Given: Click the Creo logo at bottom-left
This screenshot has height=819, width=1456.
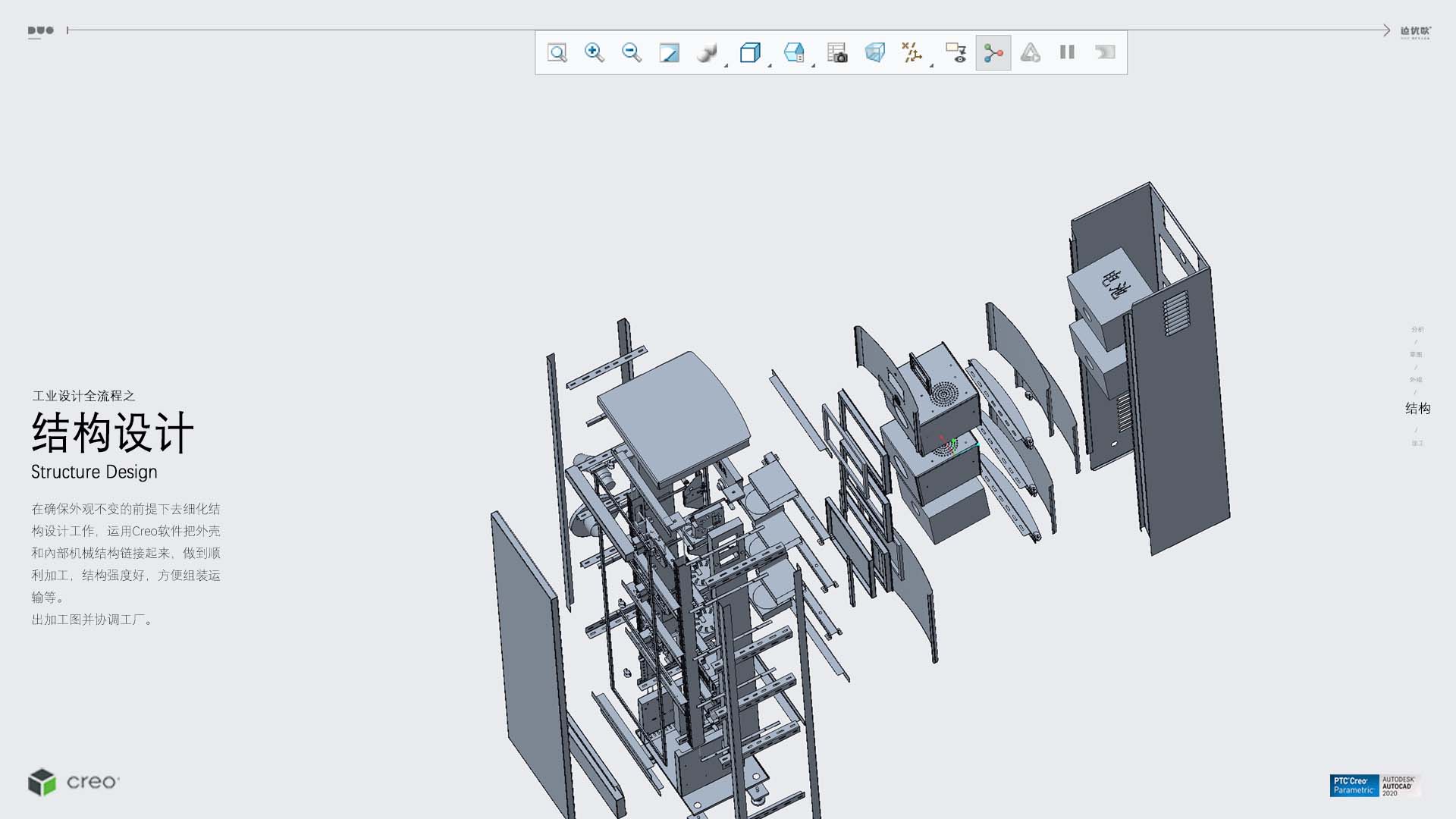Looking at the screenshot, I should [74, 782].
